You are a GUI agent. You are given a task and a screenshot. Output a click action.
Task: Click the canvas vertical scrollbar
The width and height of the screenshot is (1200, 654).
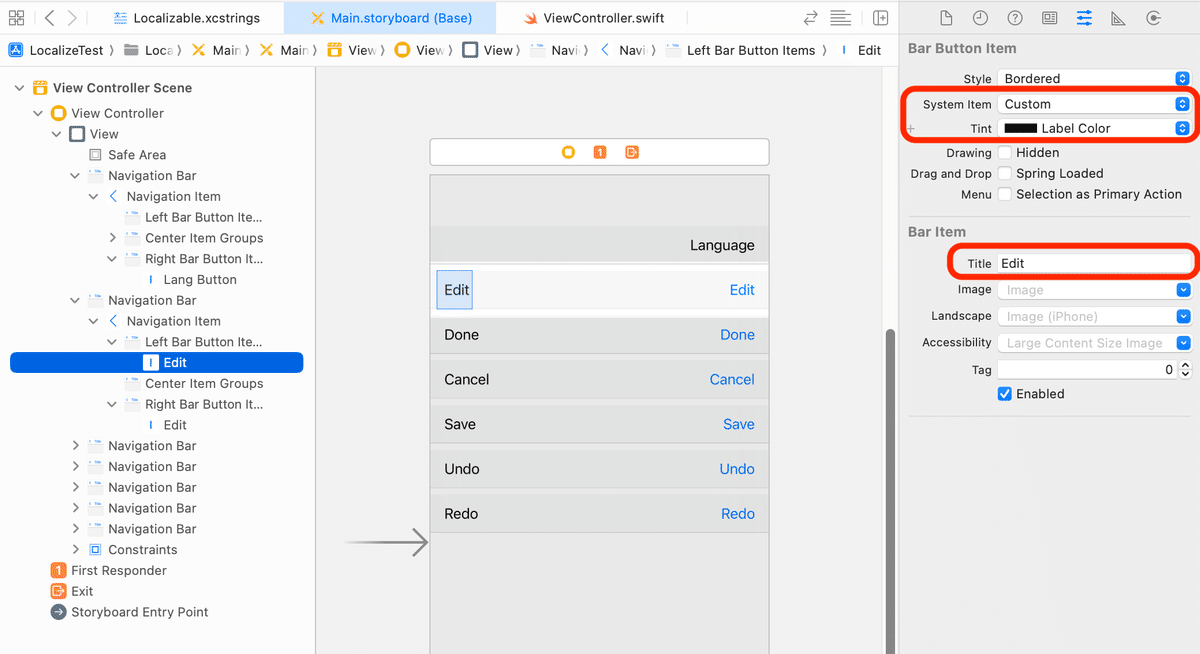click(889, 490)
